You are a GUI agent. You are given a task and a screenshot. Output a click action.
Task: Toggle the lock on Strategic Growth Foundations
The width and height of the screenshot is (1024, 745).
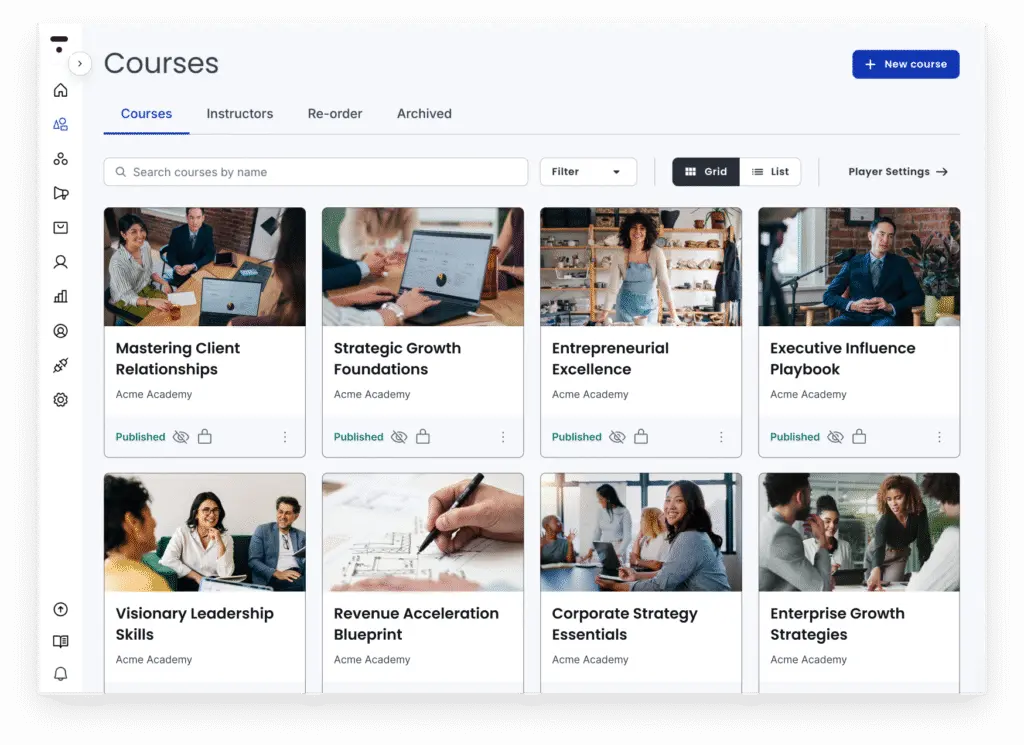422,436
